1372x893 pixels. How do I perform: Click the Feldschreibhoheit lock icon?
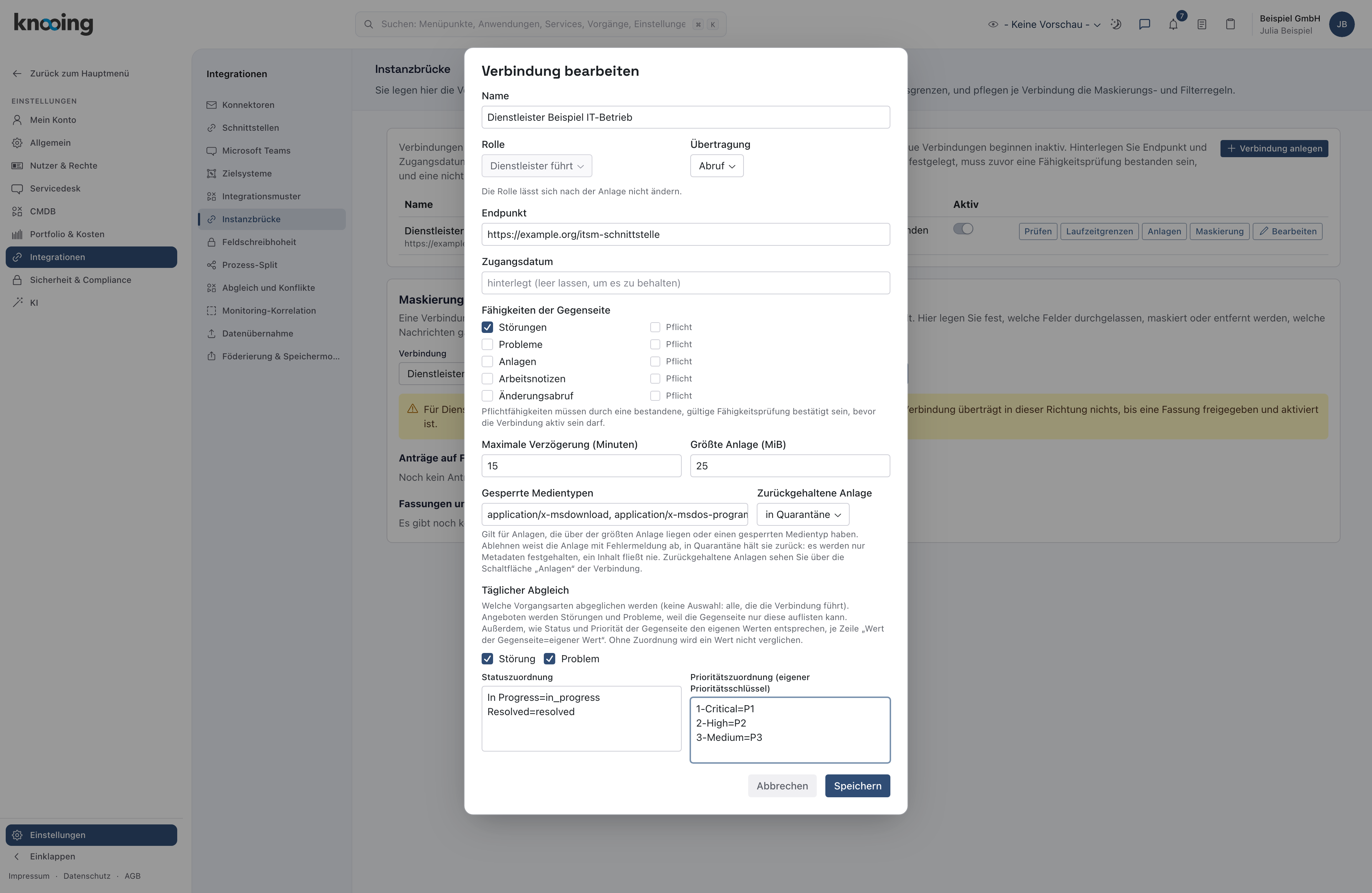[x=212, y=242]
